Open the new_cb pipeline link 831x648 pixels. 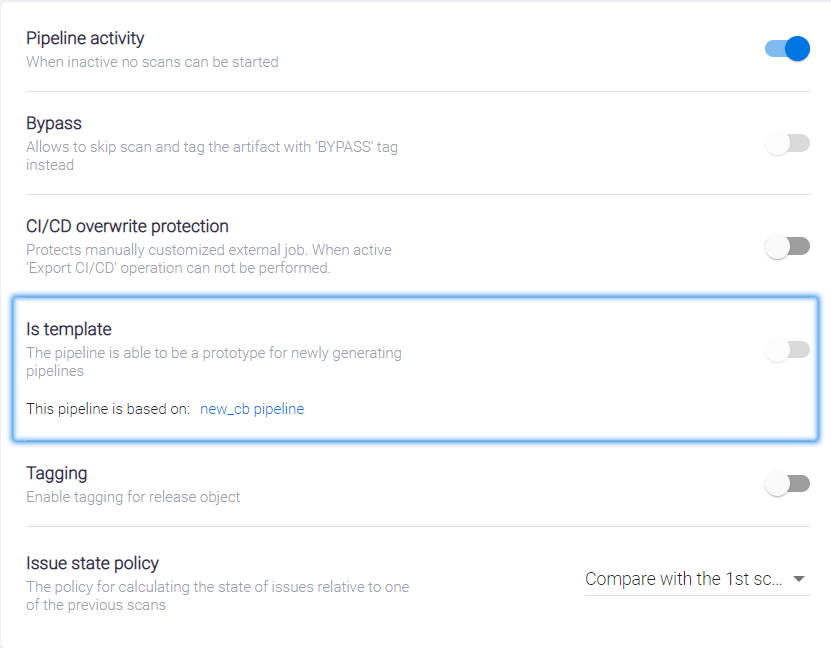coord(252,409)
